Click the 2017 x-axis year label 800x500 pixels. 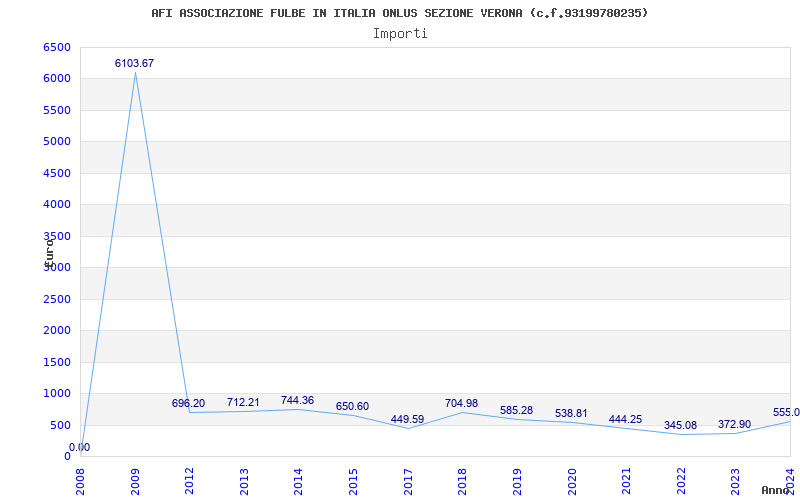coord(408,482)
